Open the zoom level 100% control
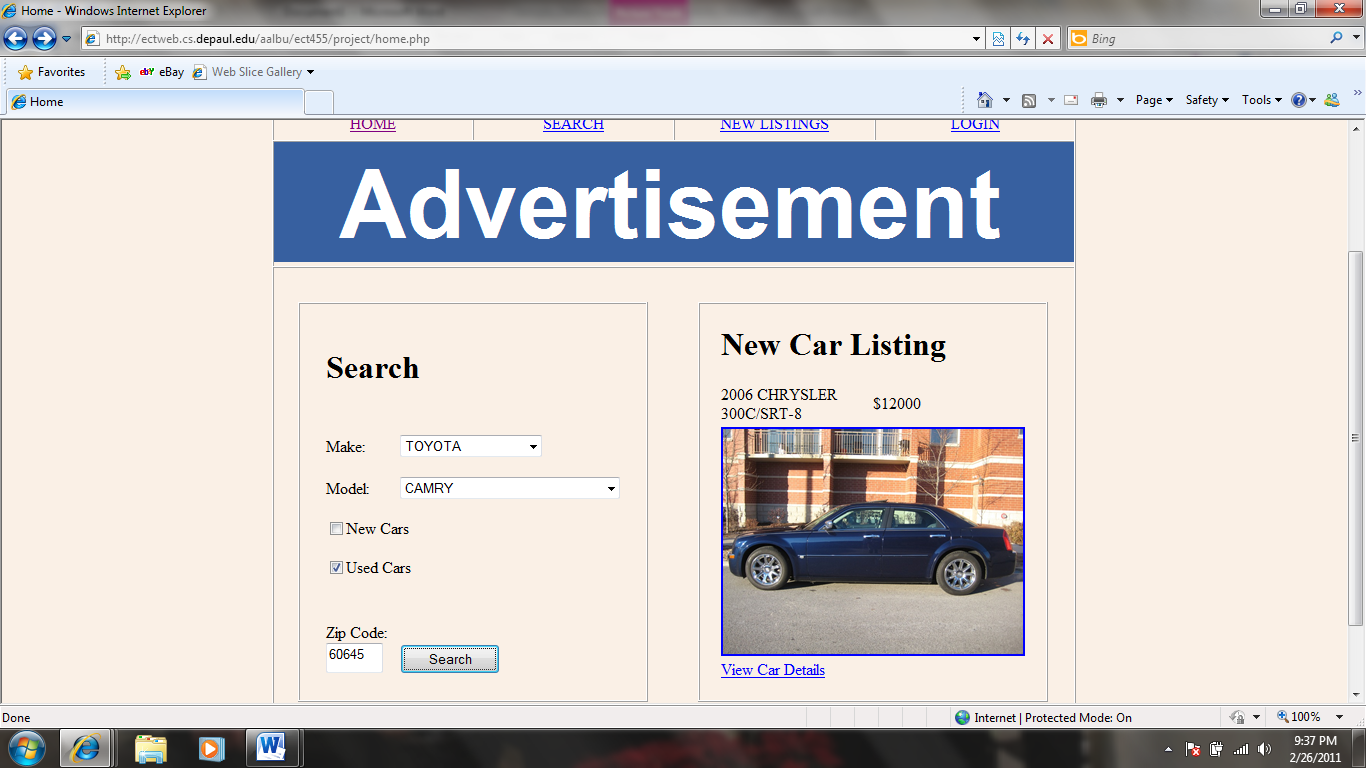This screenshot has width=1366, height=768. click(x=1299, y=717)
